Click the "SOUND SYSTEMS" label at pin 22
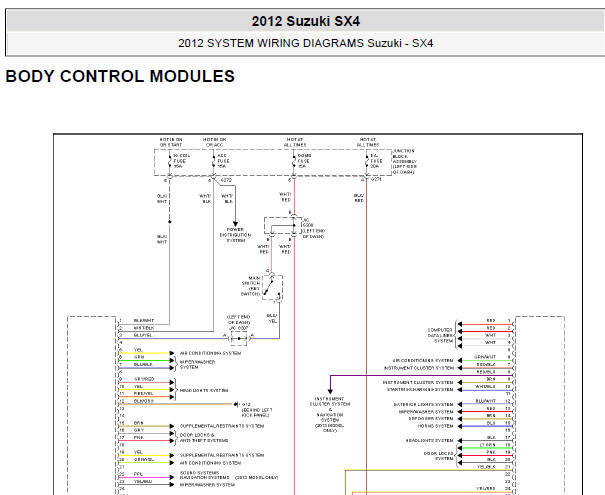The height and width of the screenshot is (495, 605). click(x=199, y=473)
